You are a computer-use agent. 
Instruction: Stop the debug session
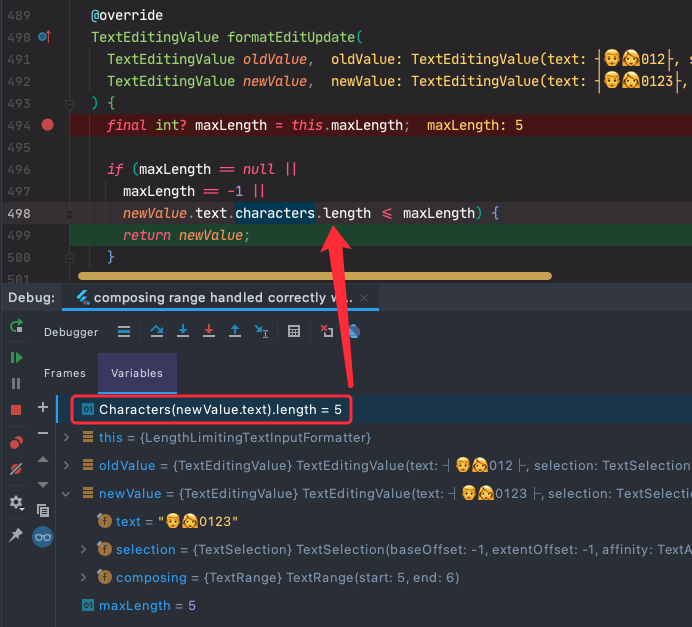click(16, 410)
